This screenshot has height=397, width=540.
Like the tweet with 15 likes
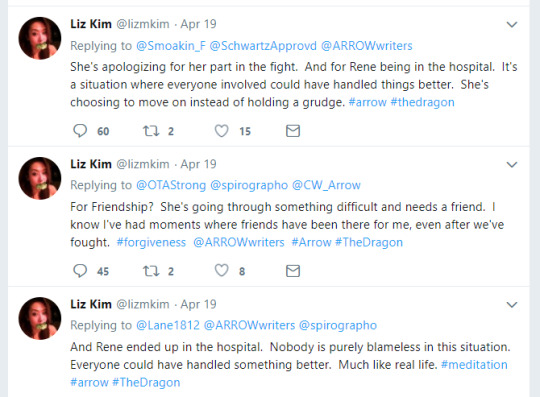point(221,131)
